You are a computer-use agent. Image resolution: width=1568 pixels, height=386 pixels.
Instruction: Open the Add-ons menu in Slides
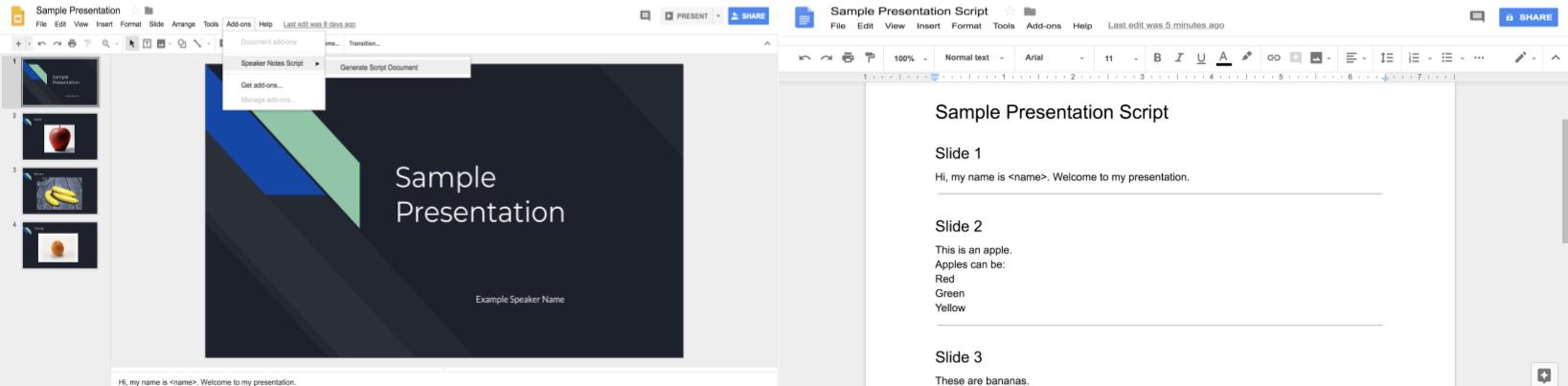[239, 24]
